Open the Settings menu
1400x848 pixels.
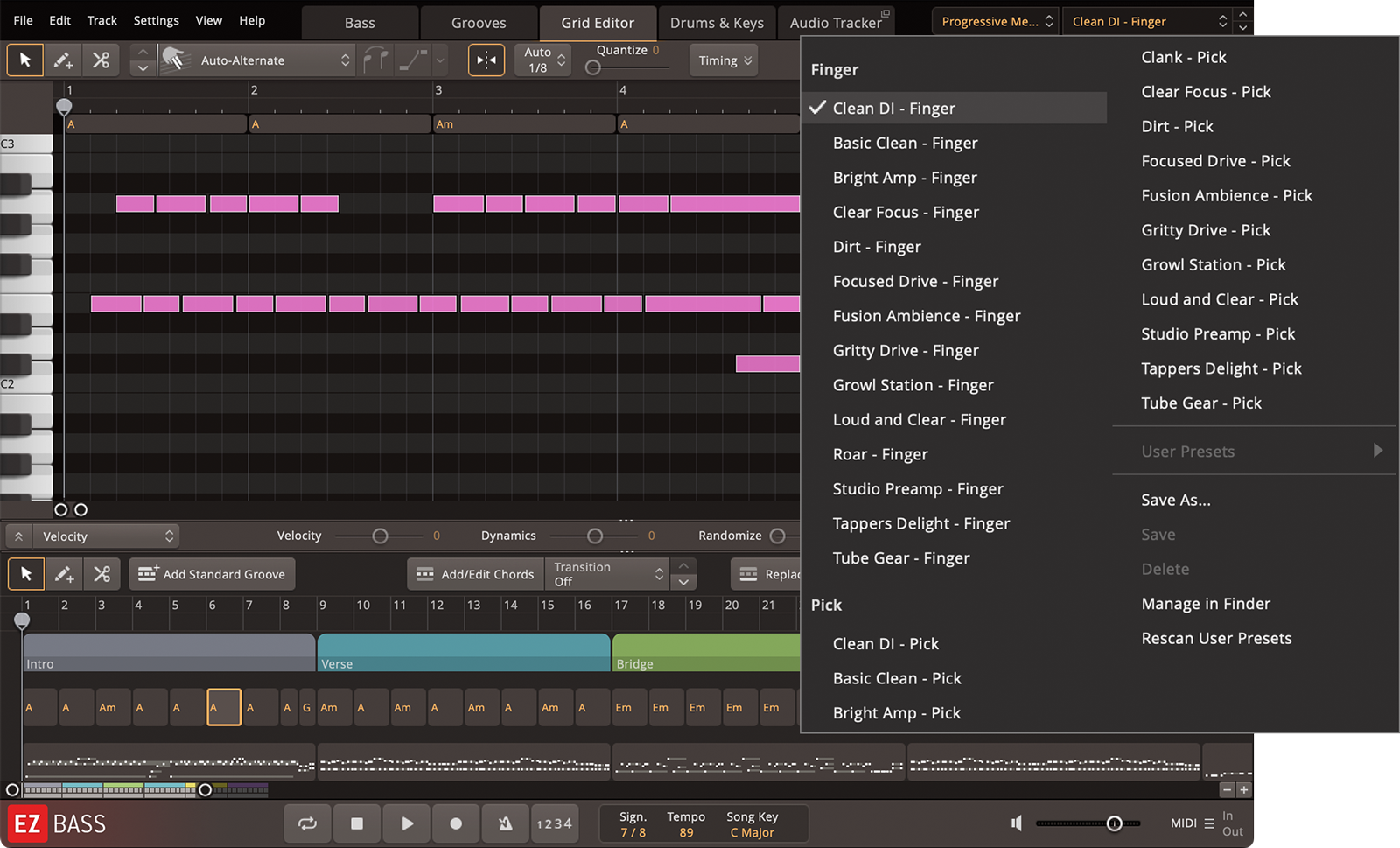tap(156, 20)
